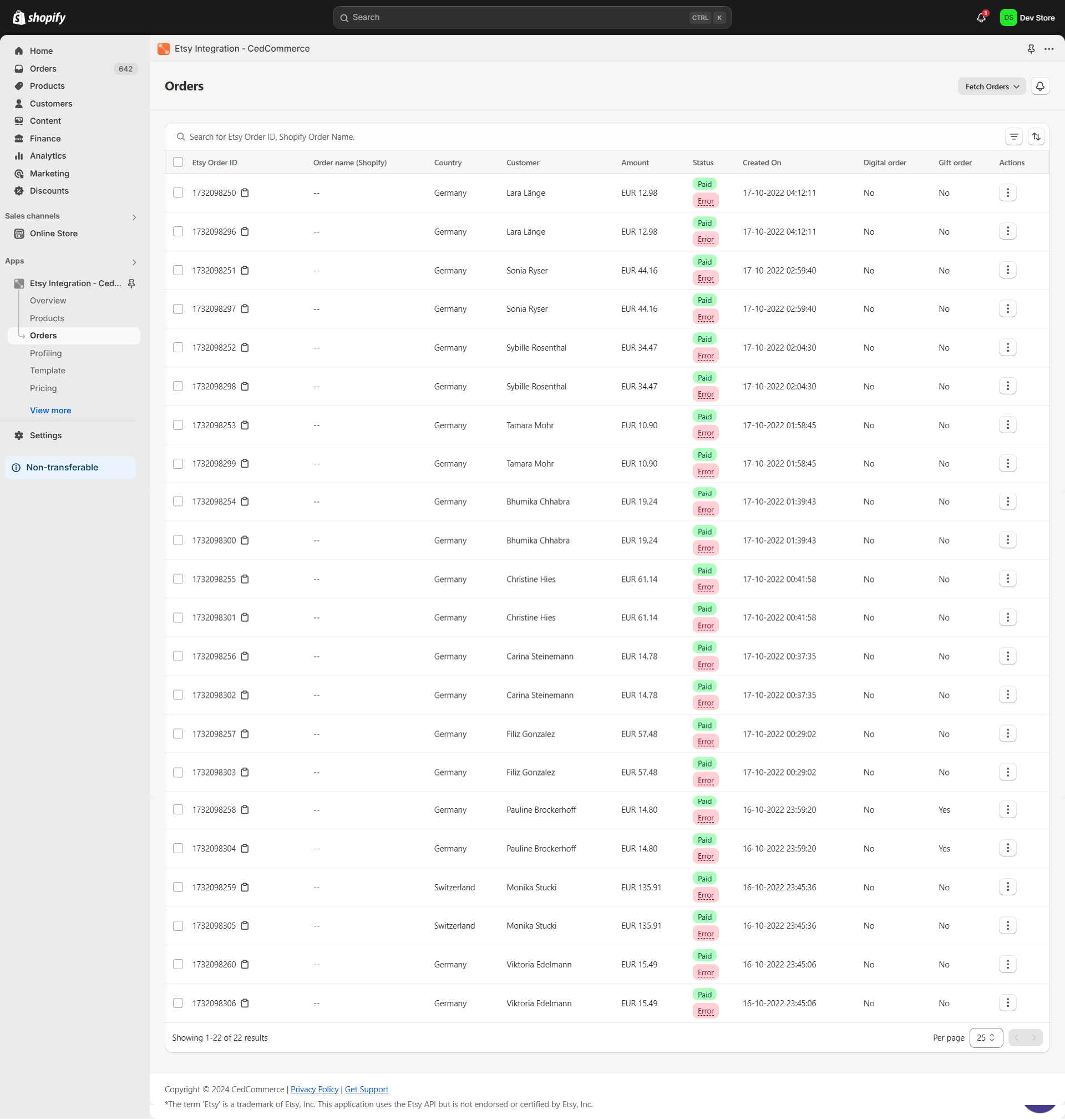Click the bell icon next to Fetch Orders

[1040, 87]
